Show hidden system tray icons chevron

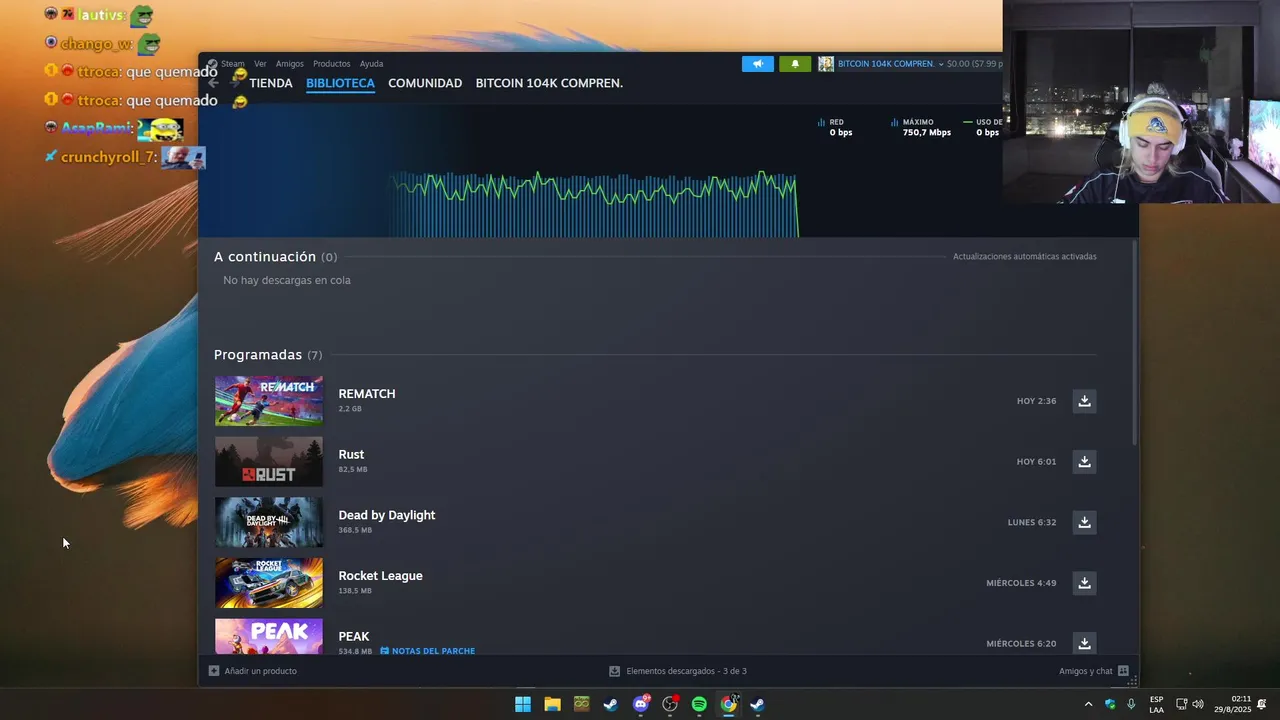pos(1088,704)
